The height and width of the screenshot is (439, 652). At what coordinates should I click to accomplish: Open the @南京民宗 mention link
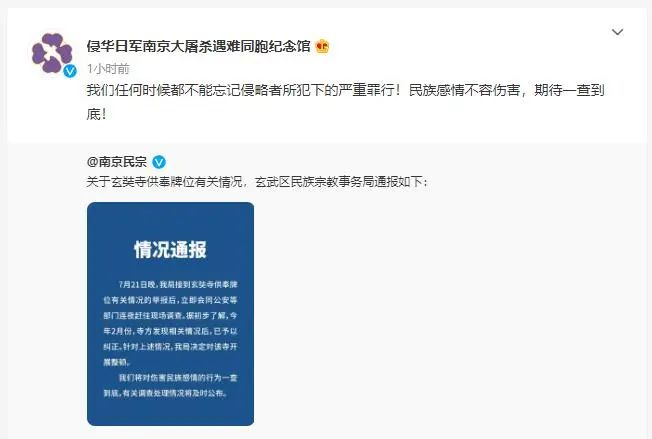(x=116, y=162)
